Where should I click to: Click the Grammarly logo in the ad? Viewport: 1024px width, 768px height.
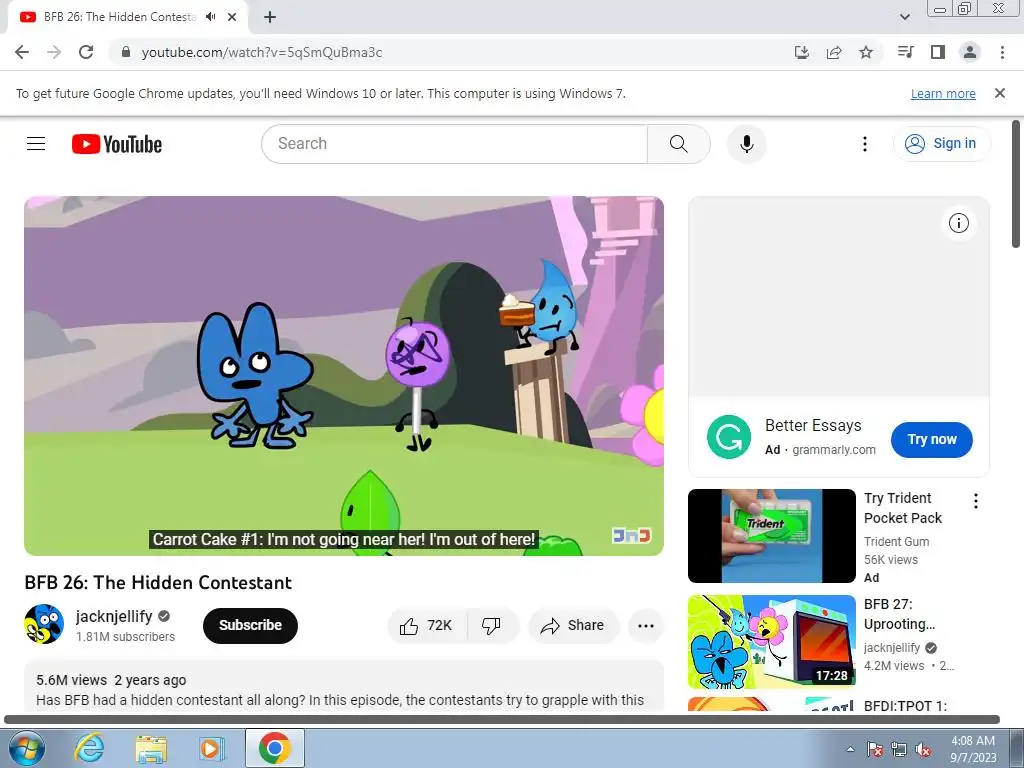(x=729, y=437)
